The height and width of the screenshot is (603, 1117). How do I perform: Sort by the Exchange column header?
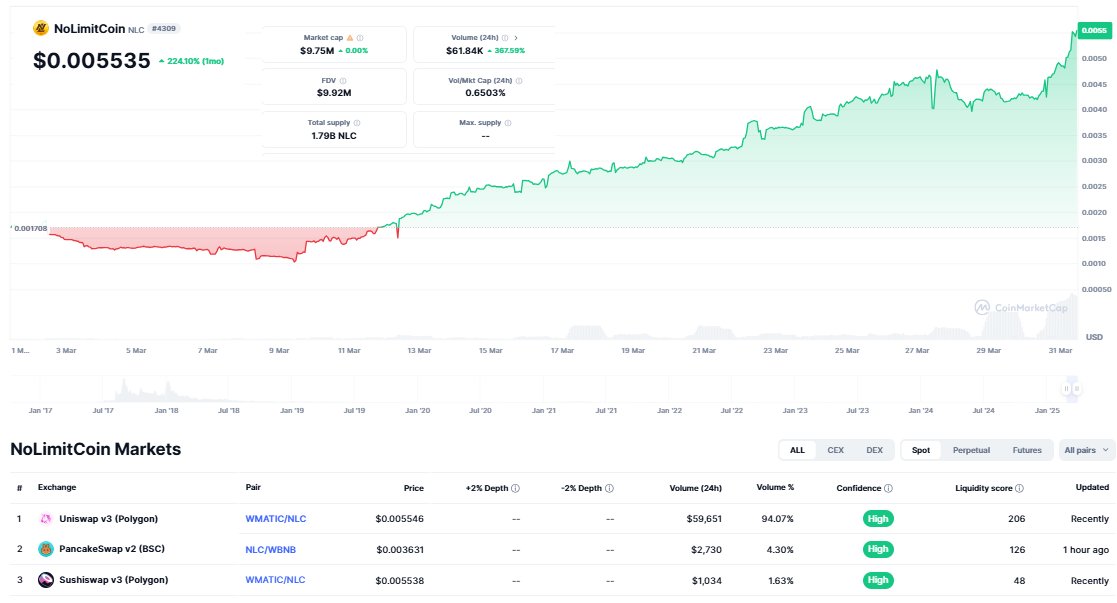pyautogui.click(x=57, y=488)
